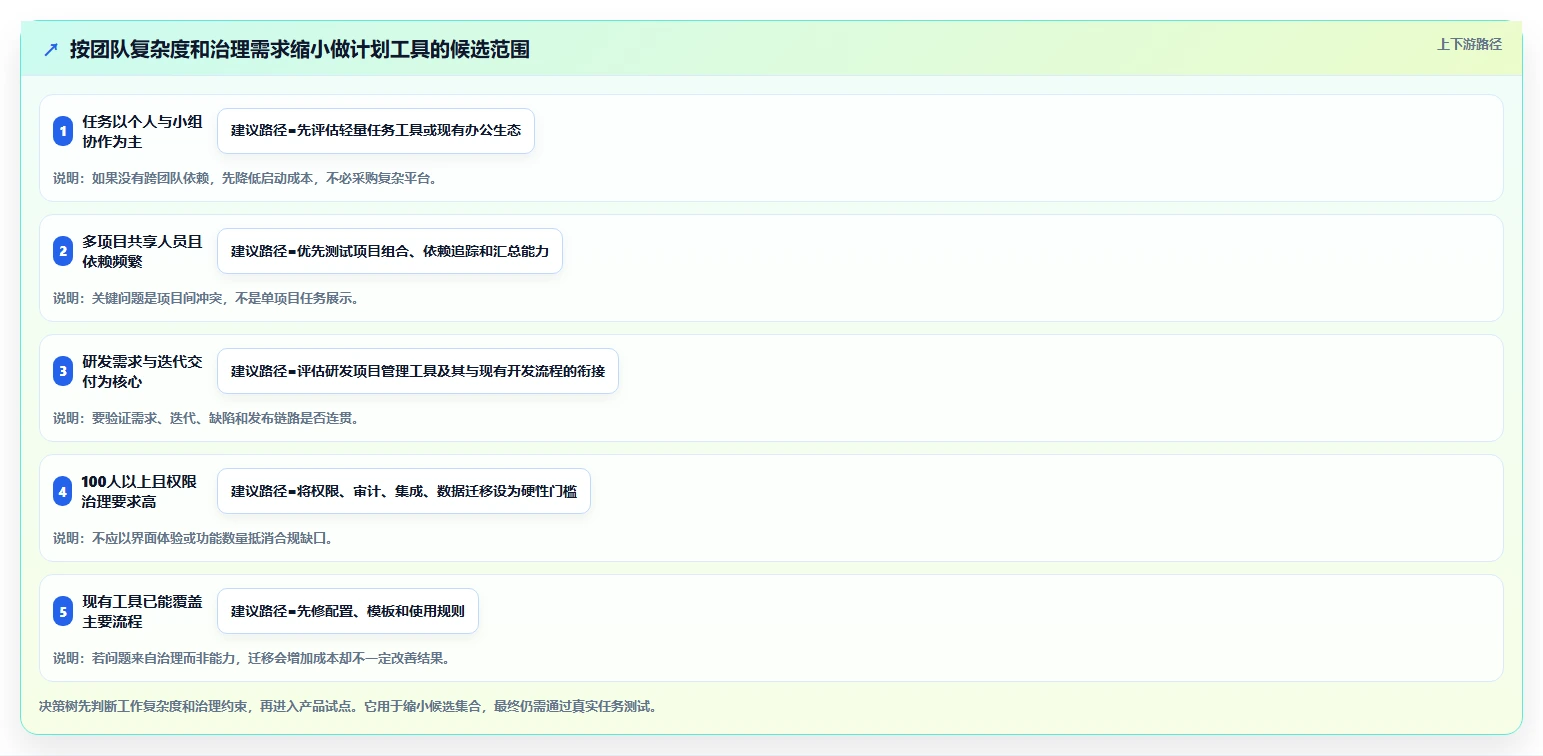Screen dimensions: 1543x756
Task: Select step badge number 4
Action: click(x=63, y=491)
